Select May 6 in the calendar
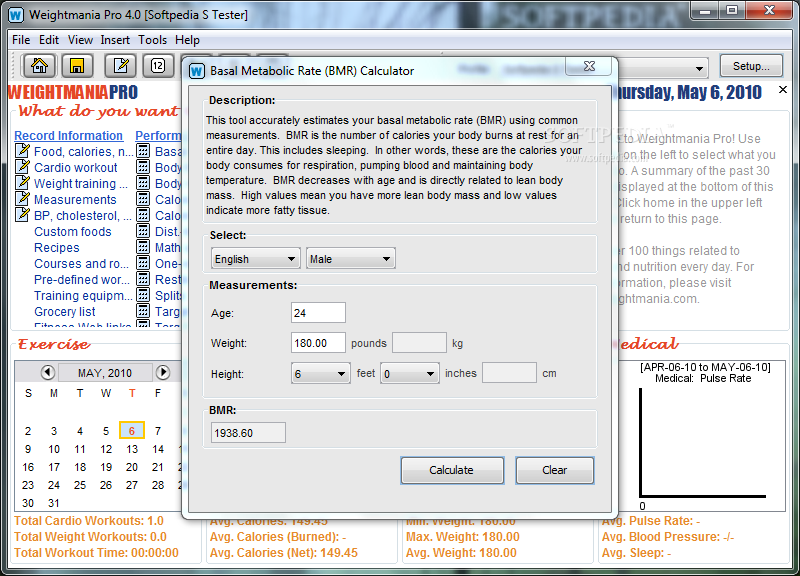Image resolution: width=800 pixels, height=576 pixels. [132, 431]
